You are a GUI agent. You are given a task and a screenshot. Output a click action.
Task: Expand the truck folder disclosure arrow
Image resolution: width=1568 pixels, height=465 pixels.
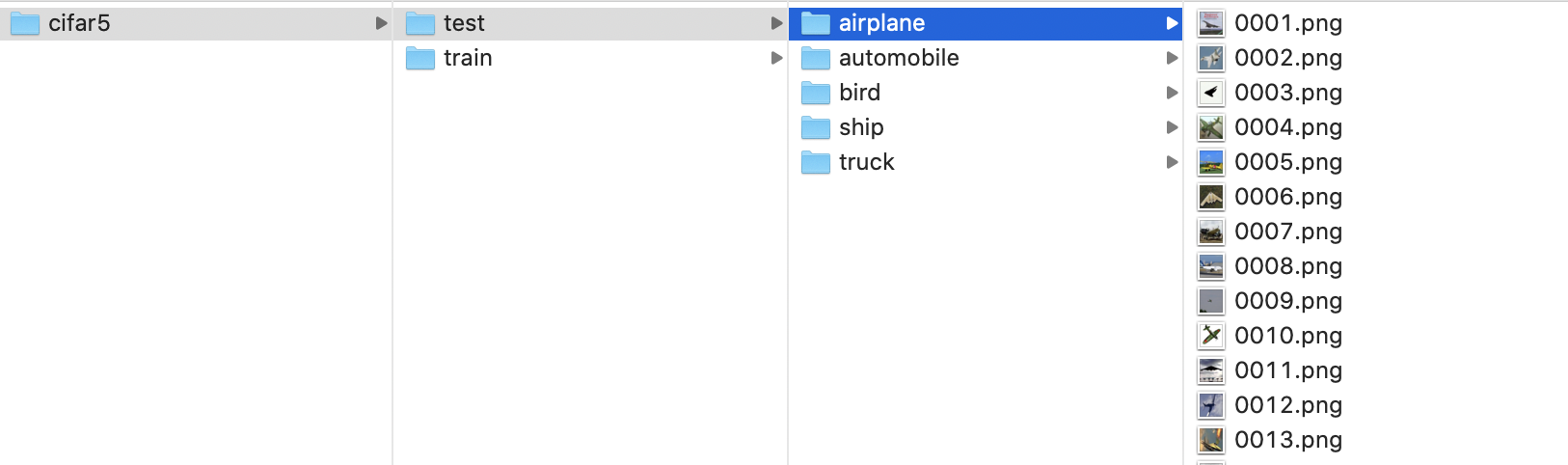1172,162
